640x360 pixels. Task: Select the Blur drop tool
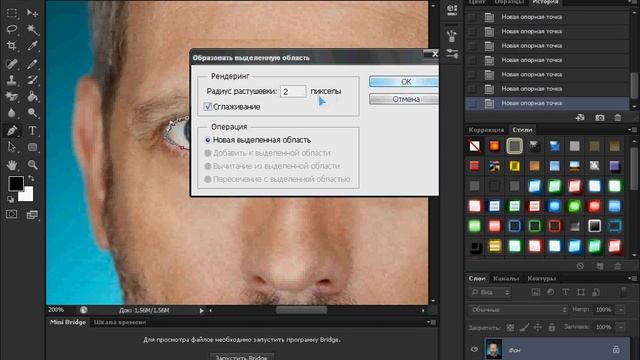click(12, 113)
